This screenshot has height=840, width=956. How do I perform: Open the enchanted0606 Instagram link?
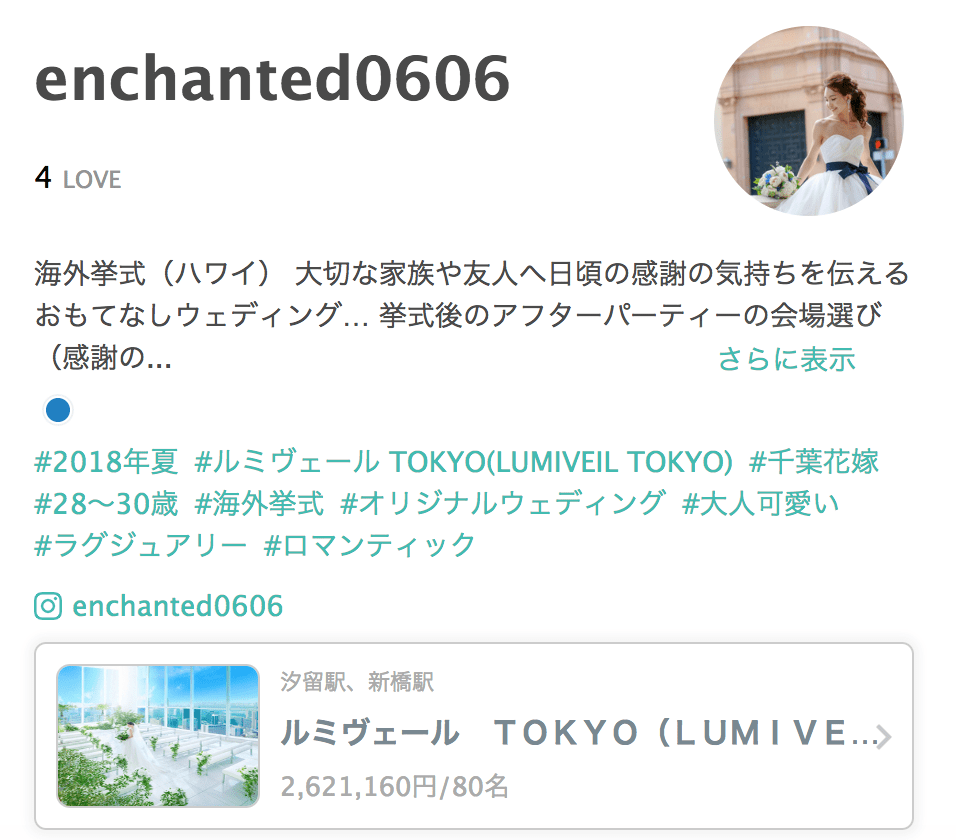pyautogui.click(x=177, y=606)
